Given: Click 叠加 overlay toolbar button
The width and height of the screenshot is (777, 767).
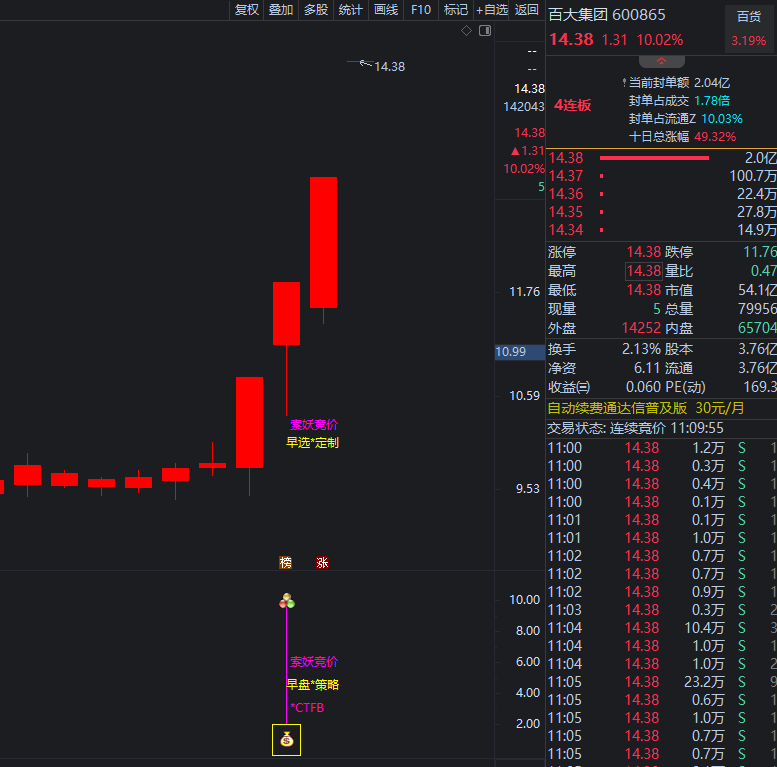Looking at the screenshot, I should tap(281, 10).
